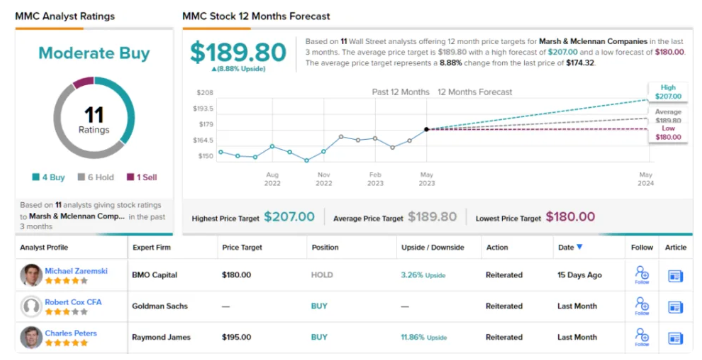
Task: Toggle sort arrow next to Date column
Action: [x=580, y=247]
